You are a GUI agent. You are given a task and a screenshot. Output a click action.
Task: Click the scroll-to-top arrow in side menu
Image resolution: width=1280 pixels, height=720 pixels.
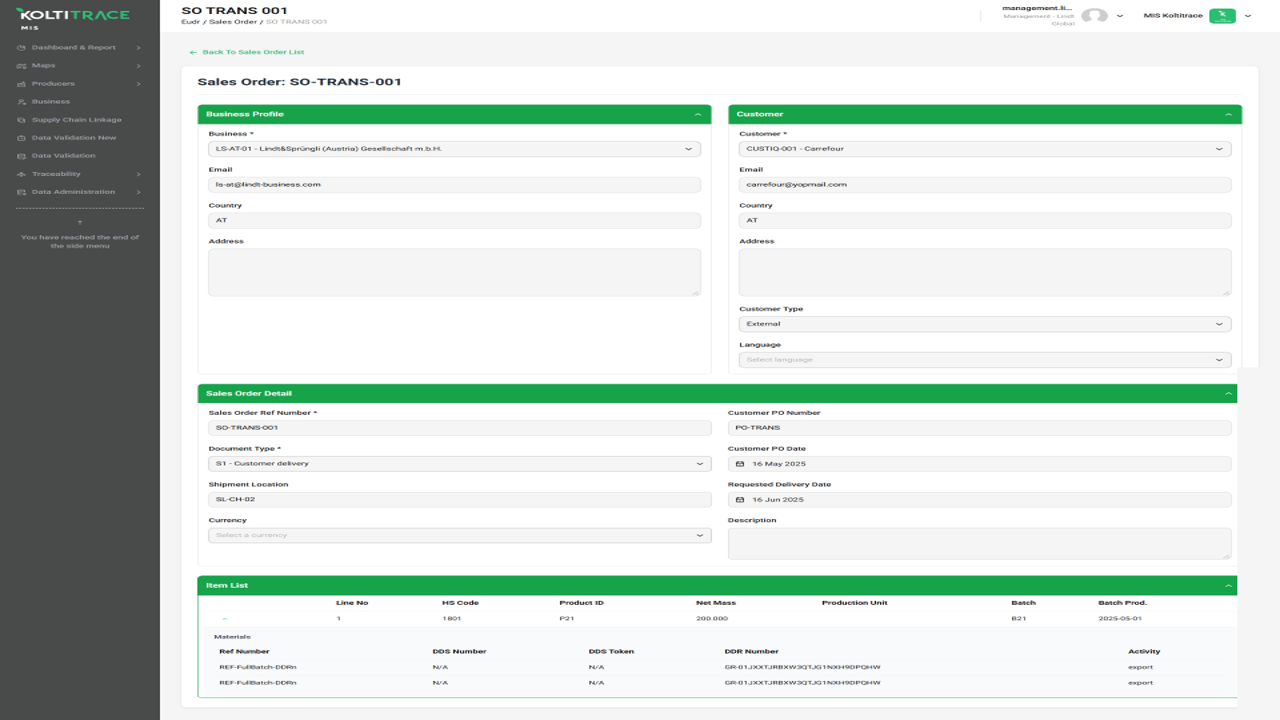click(80, 222)
